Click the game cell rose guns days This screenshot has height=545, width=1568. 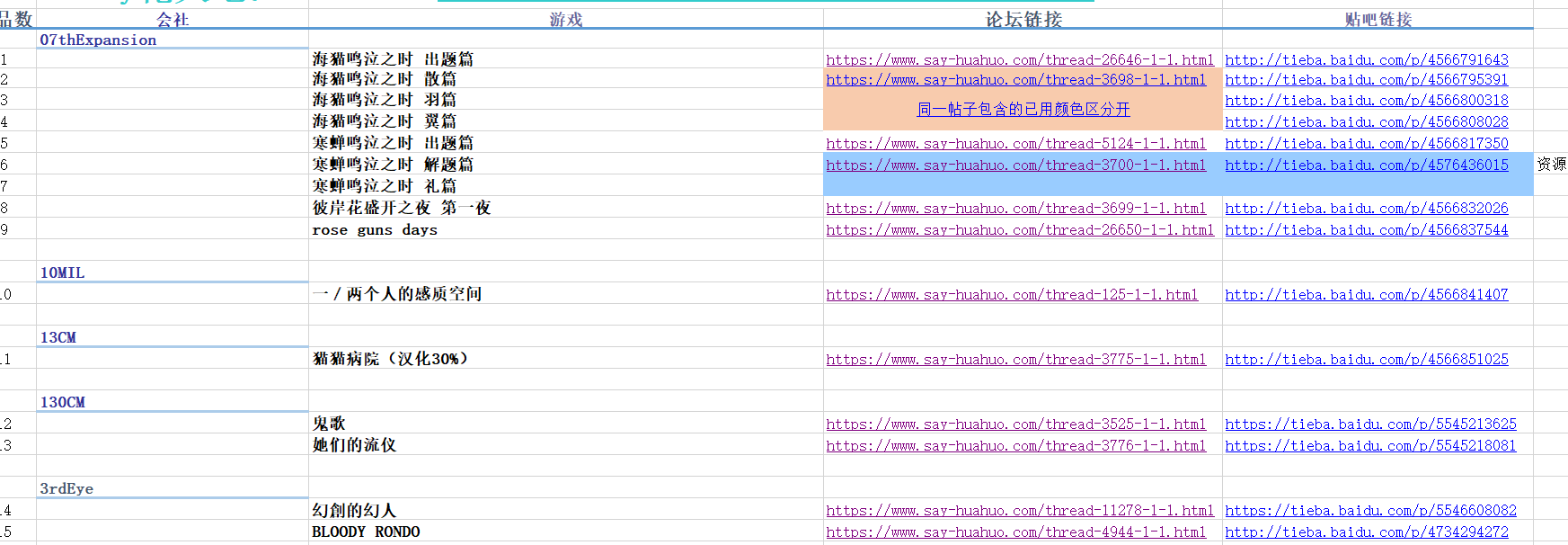[x=566, y=229]
